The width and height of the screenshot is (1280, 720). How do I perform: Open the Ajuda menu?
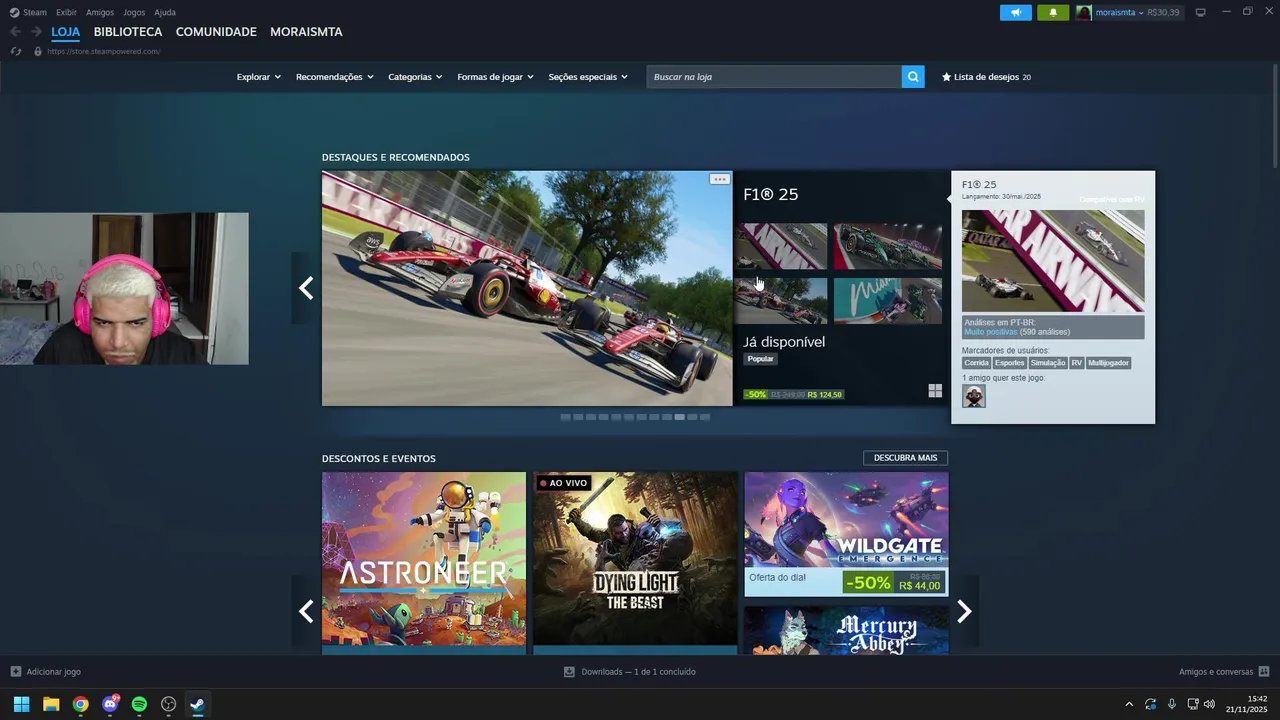coord(165,13)
